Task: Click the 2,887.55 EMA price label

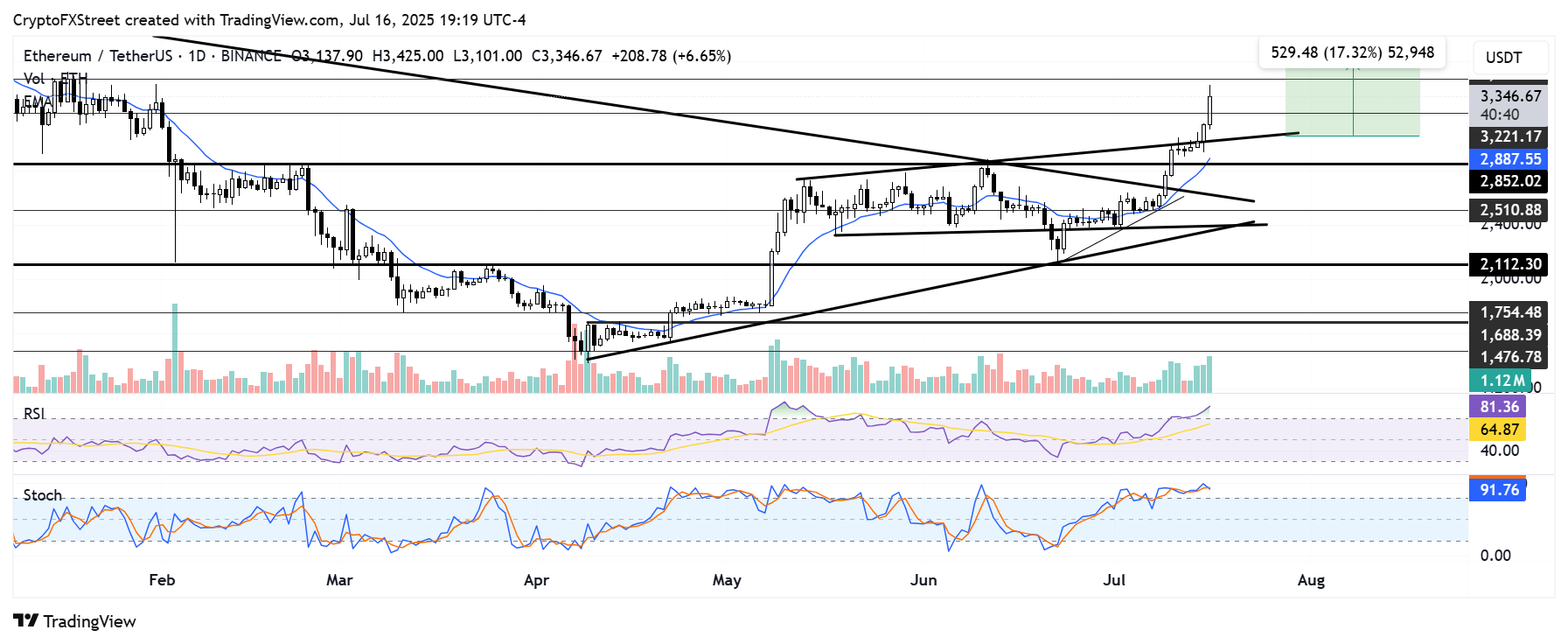Action: point(1510,159)
